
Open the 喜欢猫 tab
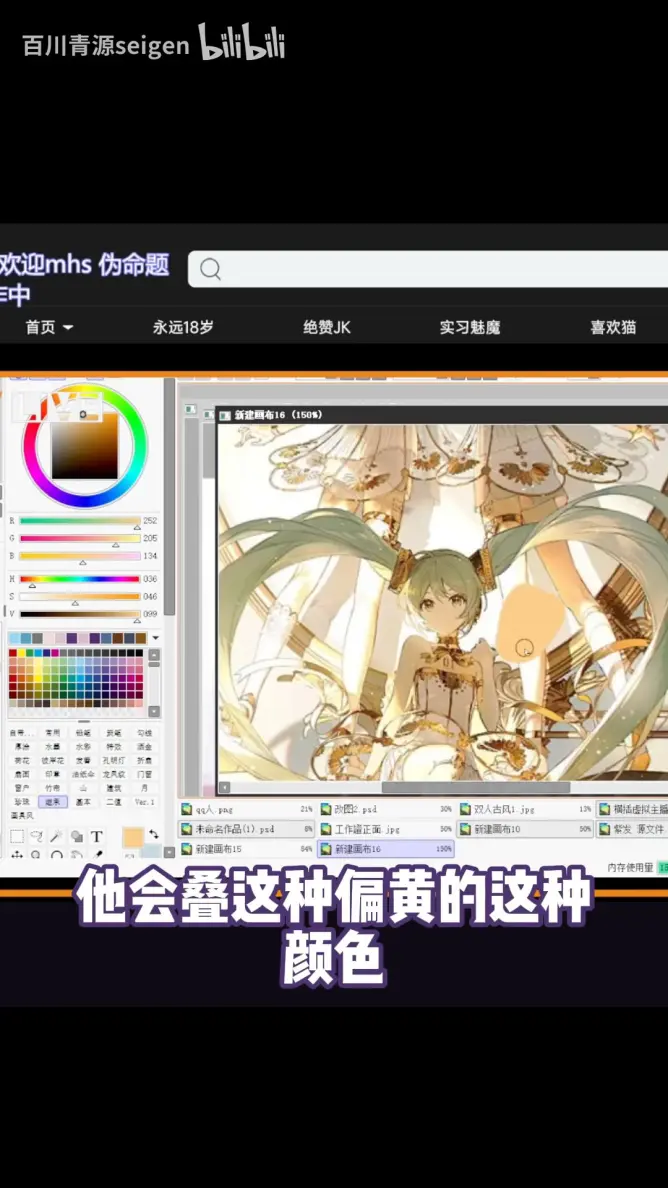tap(613, 327)
